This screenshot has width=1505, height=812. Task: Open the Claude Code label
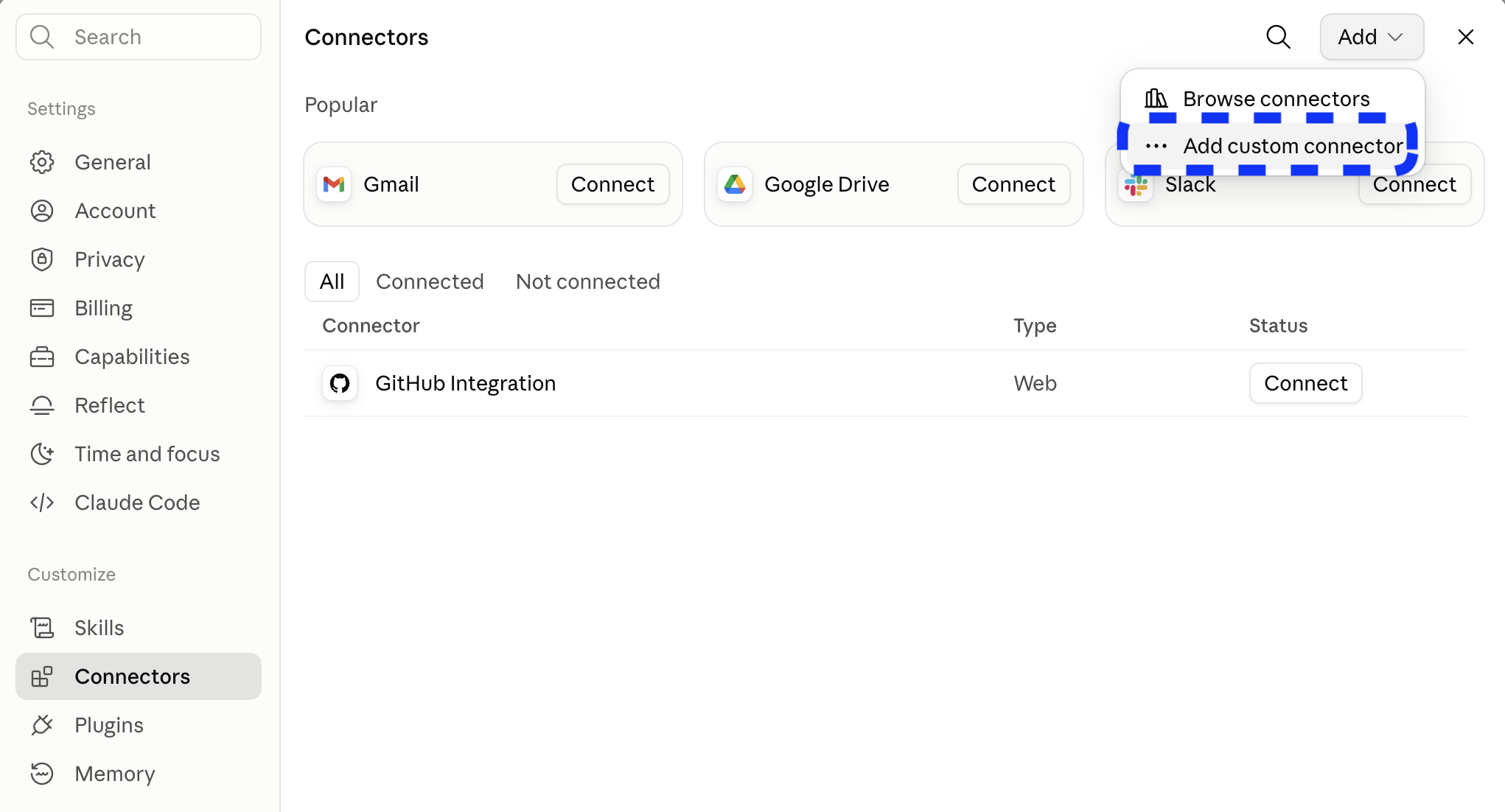(137, 503)
